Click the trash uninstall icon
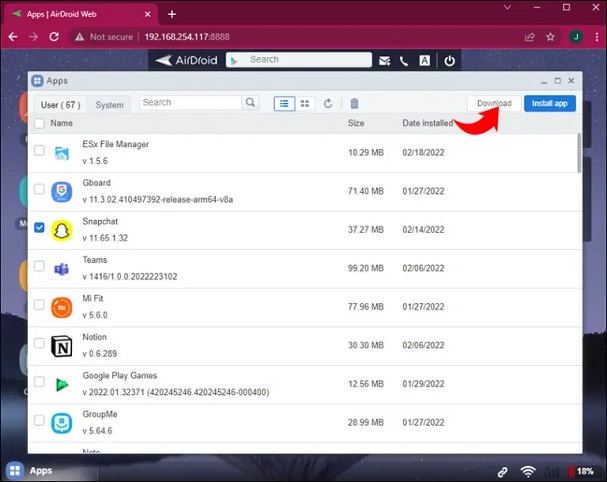The width and height of the screenshot is (607, 482). 354,103
